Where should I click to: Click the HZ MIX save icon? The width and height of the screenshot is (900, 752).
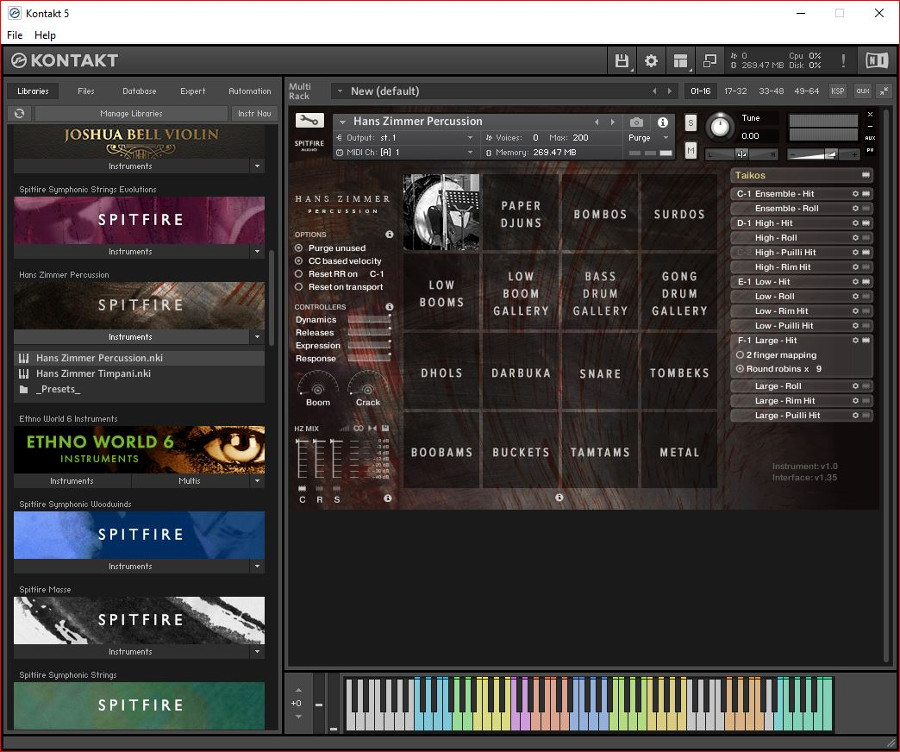pyautogui.click(x=385, y=428)
